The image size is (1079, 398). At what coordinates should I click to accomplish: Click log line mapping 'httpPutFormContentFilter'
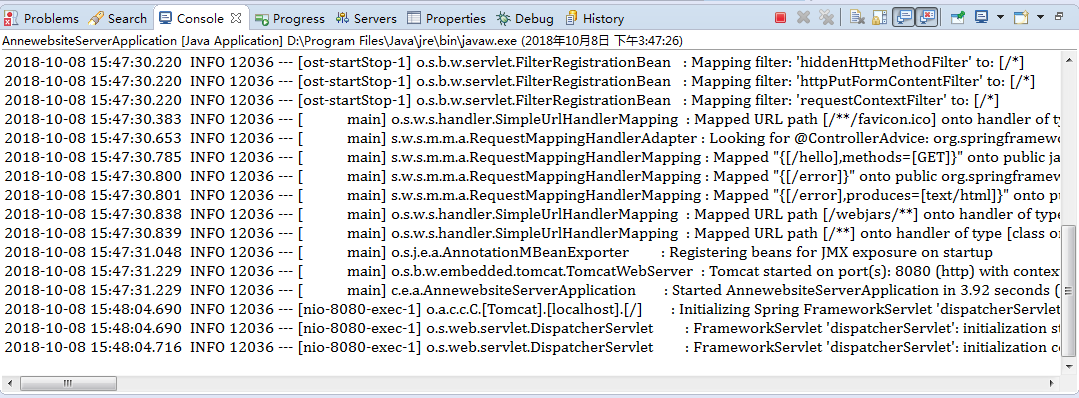pos(520,81)
